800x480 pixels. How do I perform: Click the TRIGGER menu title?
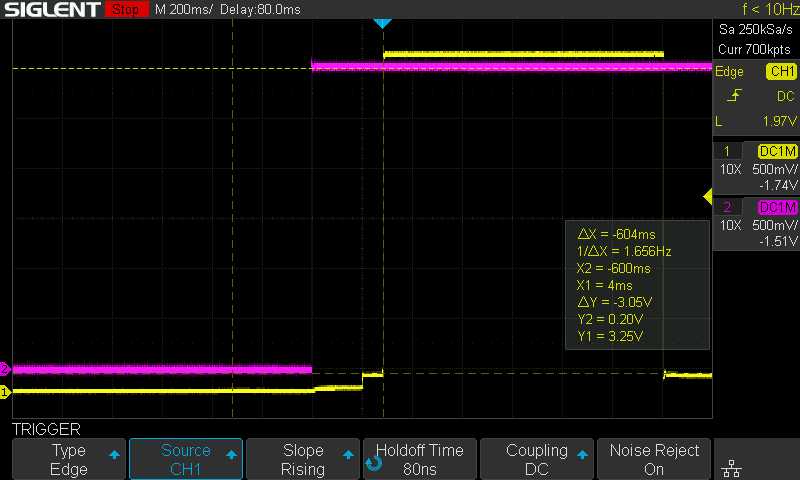(x=45, y=429)
